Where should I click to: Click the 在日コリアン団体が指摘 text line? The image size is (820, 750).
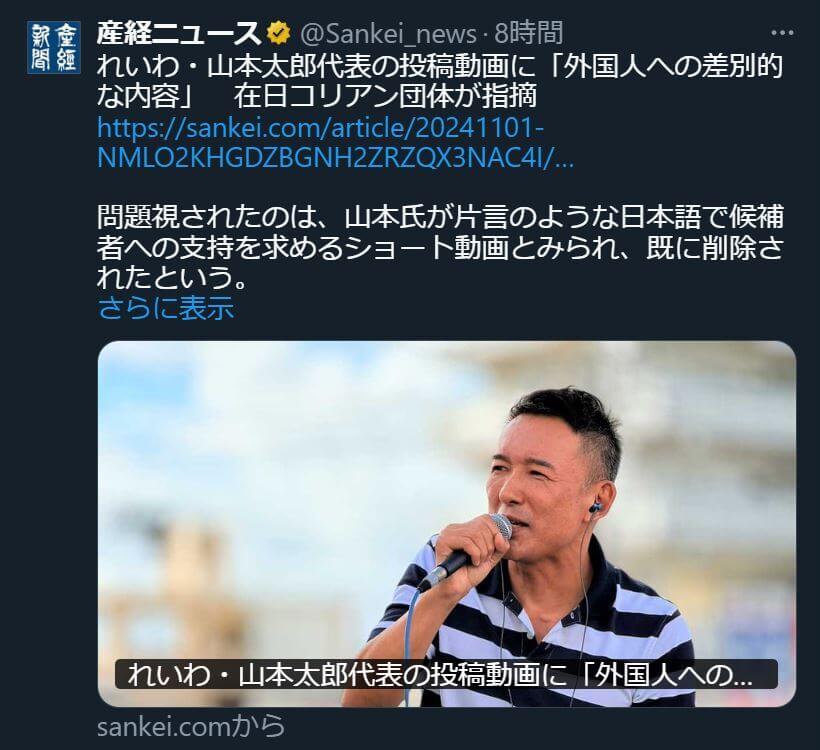point(385,96)
